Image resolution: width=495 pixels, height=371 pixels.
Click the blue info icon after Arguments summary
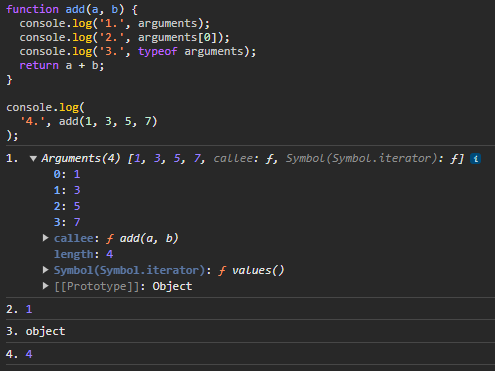point(475,159)
